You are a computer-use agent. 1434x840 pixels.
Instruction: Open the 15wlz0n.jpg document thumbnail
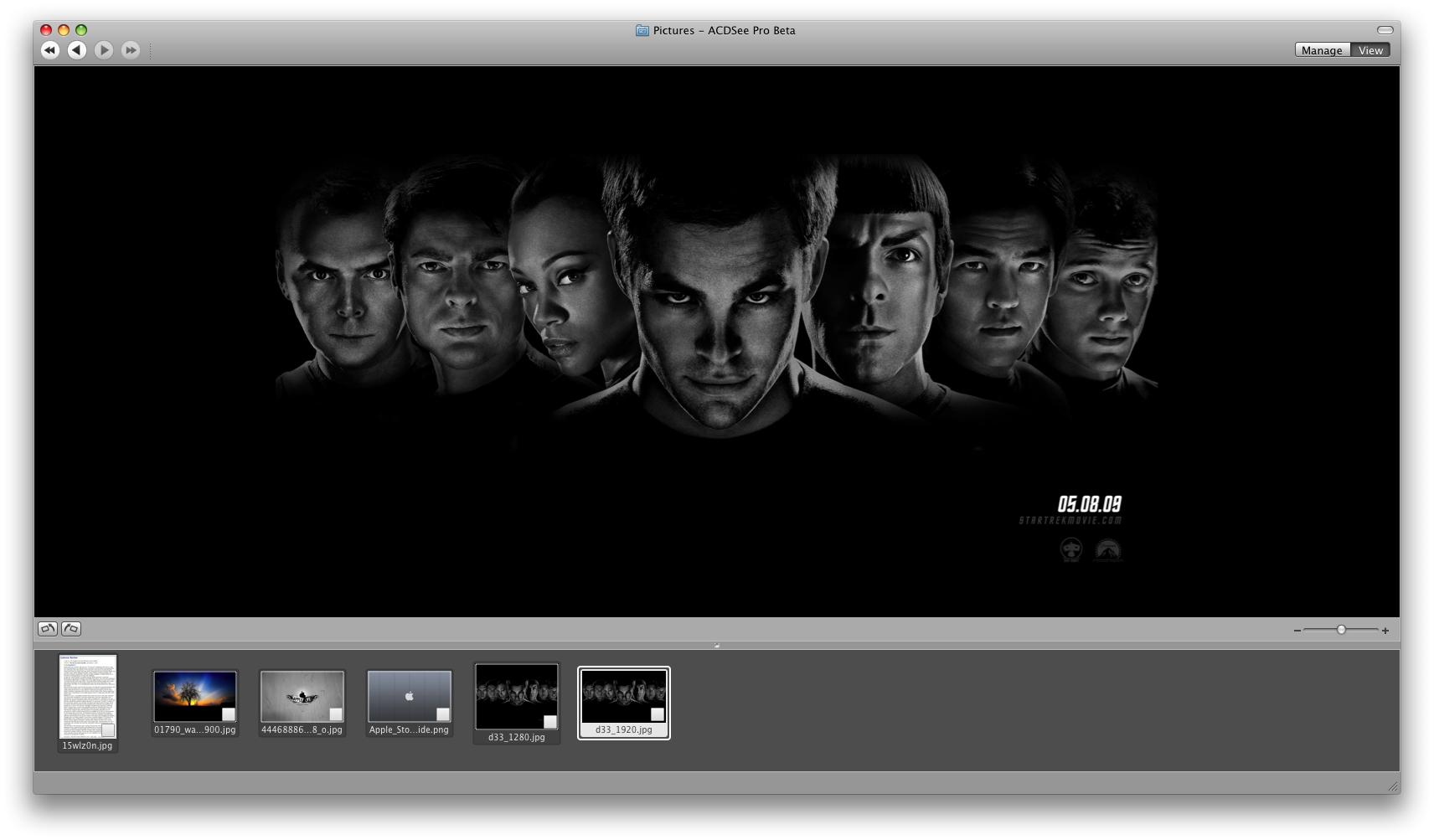(88, 696)
